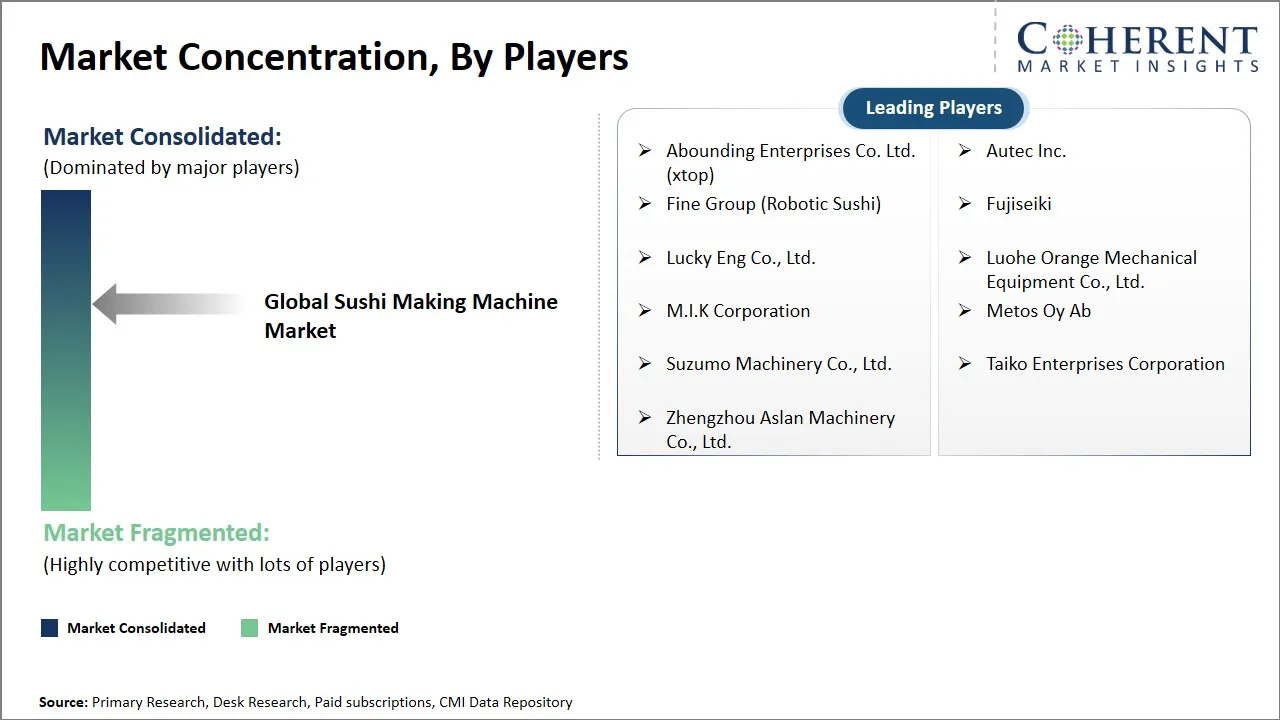The width and height of the screenshot is (1280, 720).
Task: Select the Leading Players tab
Action: click(x=933, y=107)
